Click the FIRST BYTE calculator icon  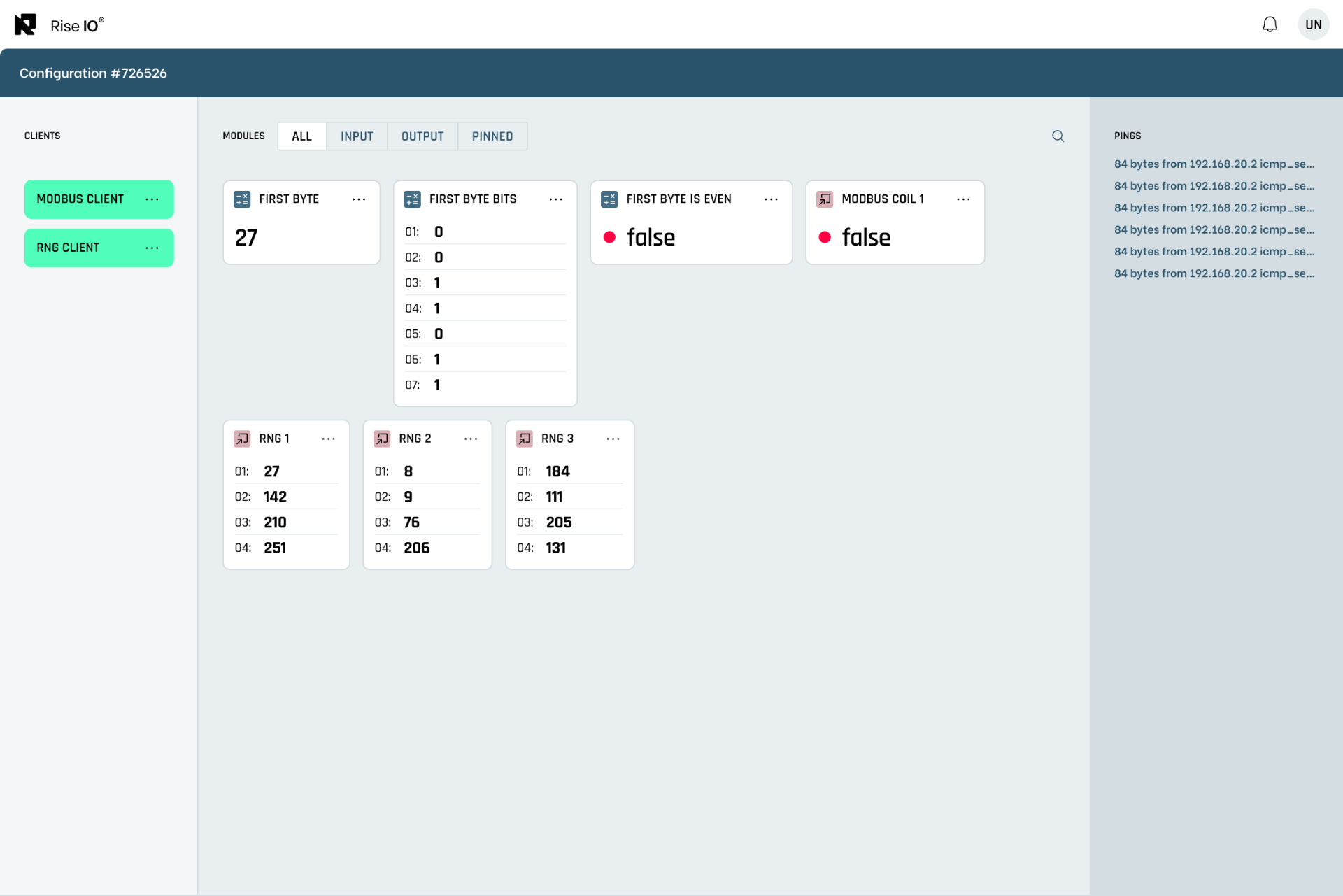(x=242, y=199)
